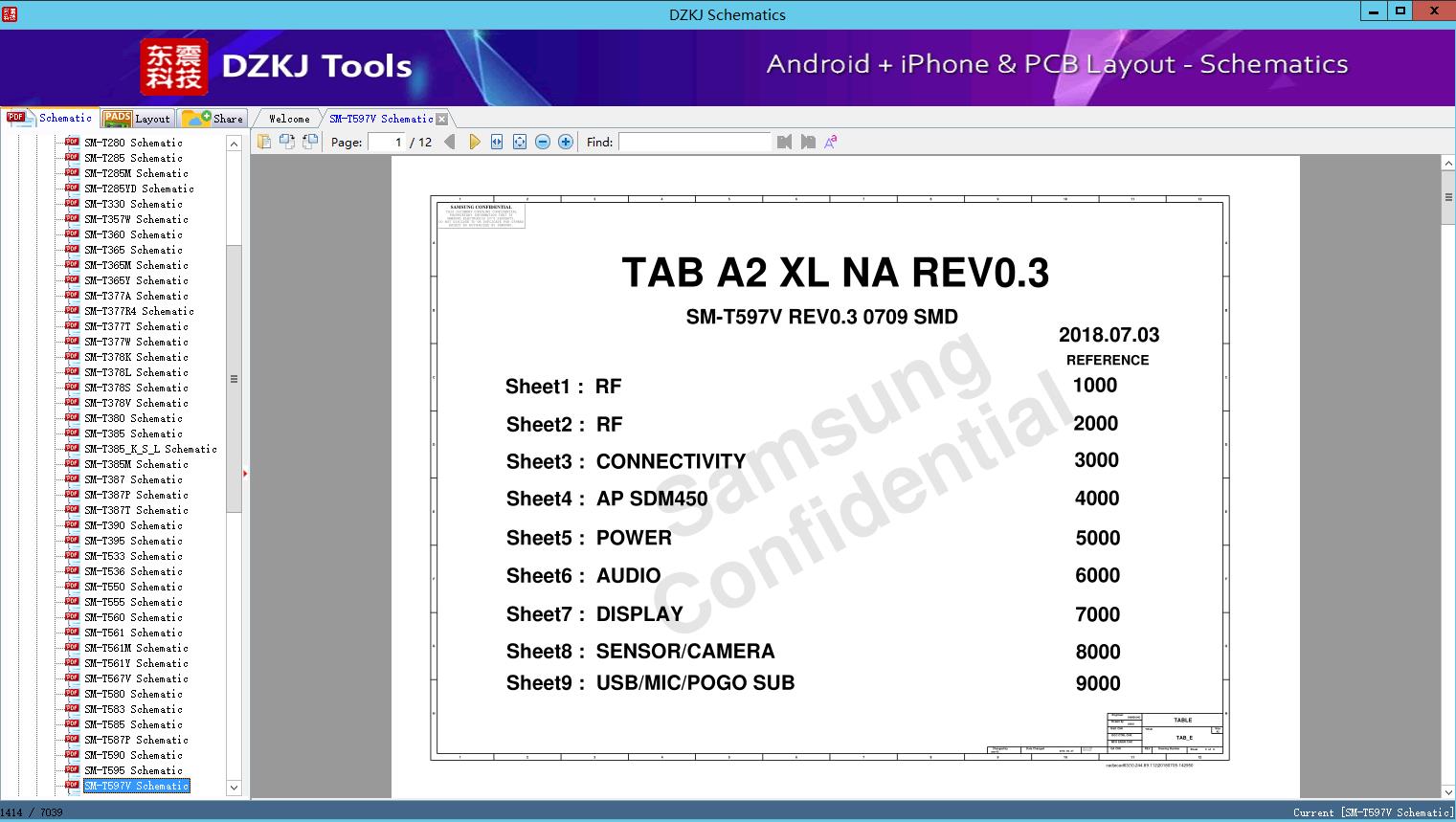
Task: Open SM-T357W Schematic
Action: 136,219
